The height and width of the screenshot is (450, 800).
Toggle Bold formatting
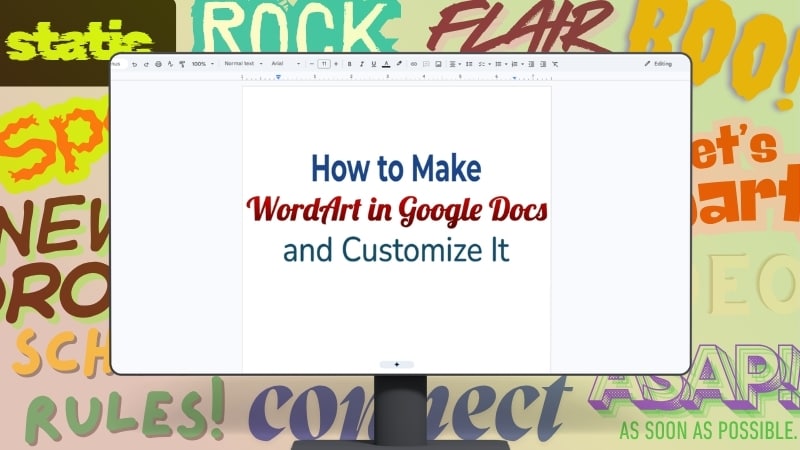[349, 64]
